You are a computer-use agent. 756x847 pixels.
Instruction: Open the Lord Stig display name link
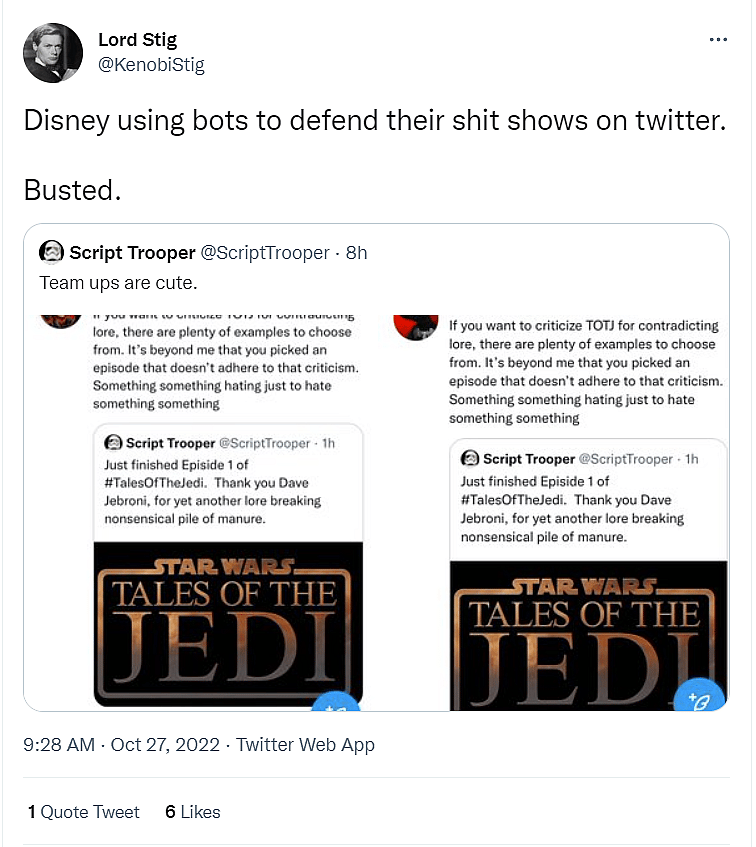(139, 40)
